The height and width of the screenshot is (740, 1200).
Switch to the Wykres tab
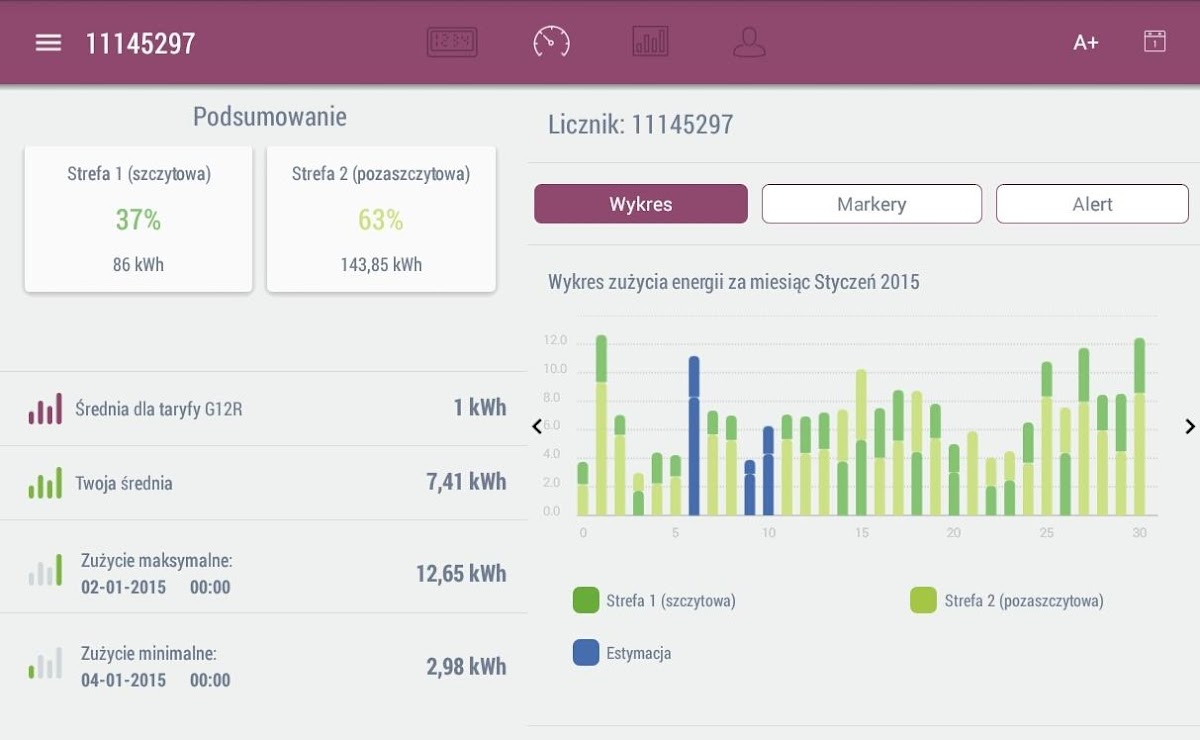point(641,204)
